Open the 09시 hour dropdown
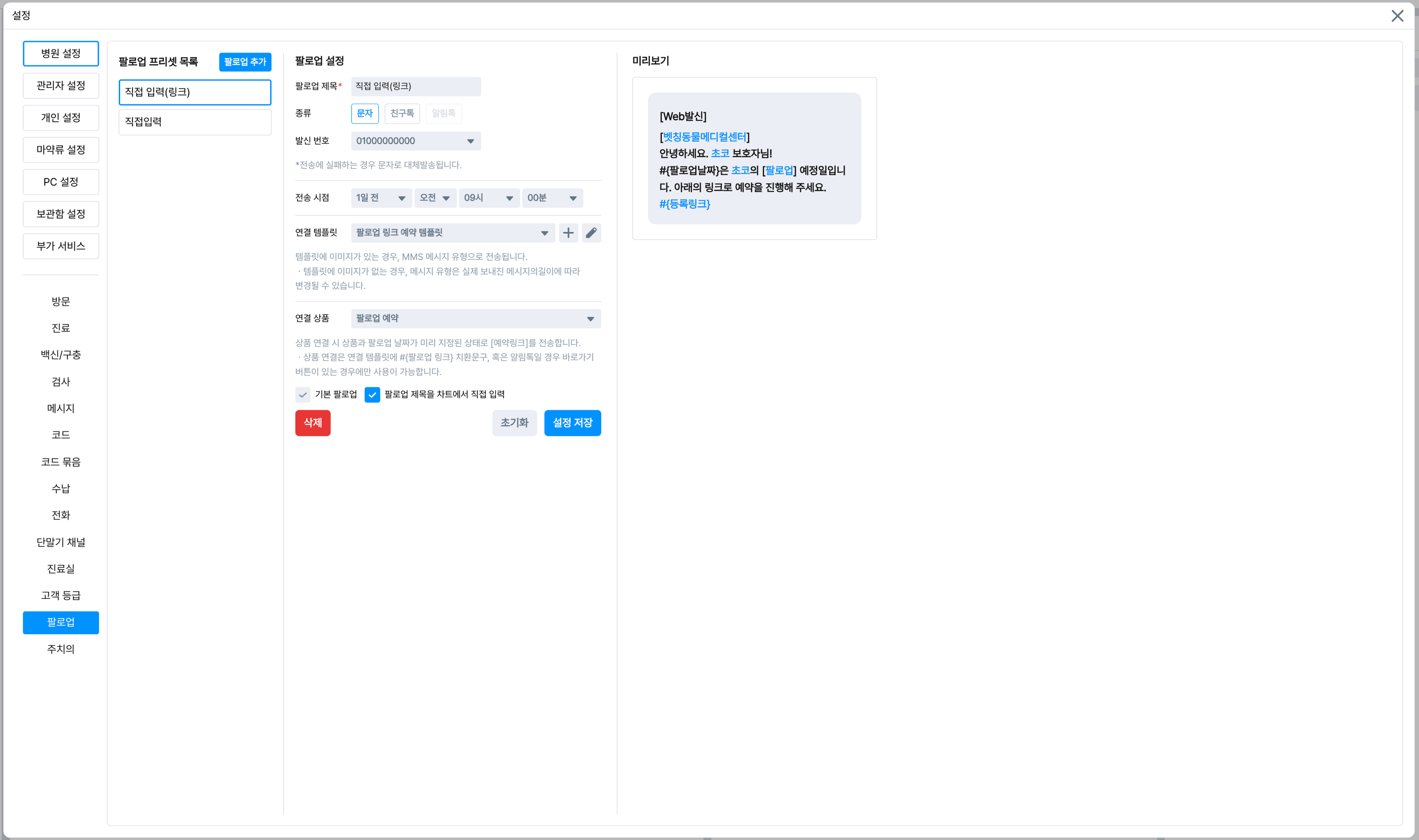1419x840 pixels. click(x=489, y=198)
